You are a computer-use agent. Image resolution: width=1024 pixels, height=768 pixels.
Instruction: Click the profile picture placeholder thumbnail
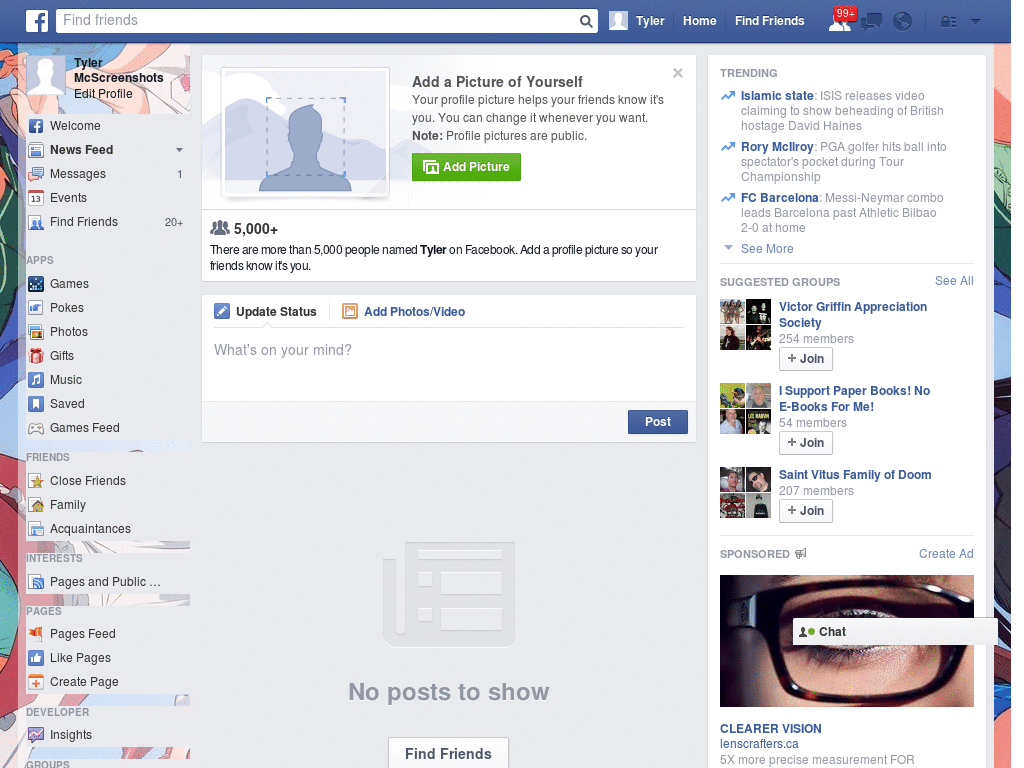point(306,132)
